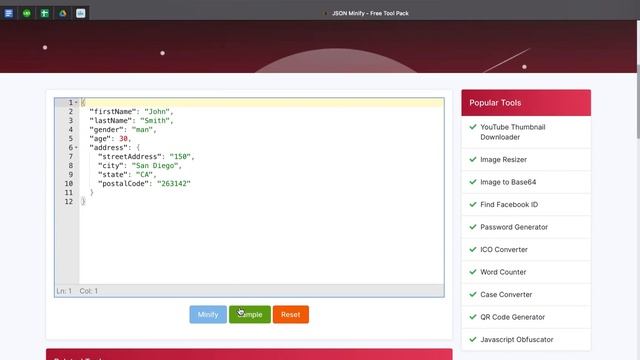Select the active white pinned tab icon
The height and width of the screenshot is (360, 640).
[x=80, y=13]
